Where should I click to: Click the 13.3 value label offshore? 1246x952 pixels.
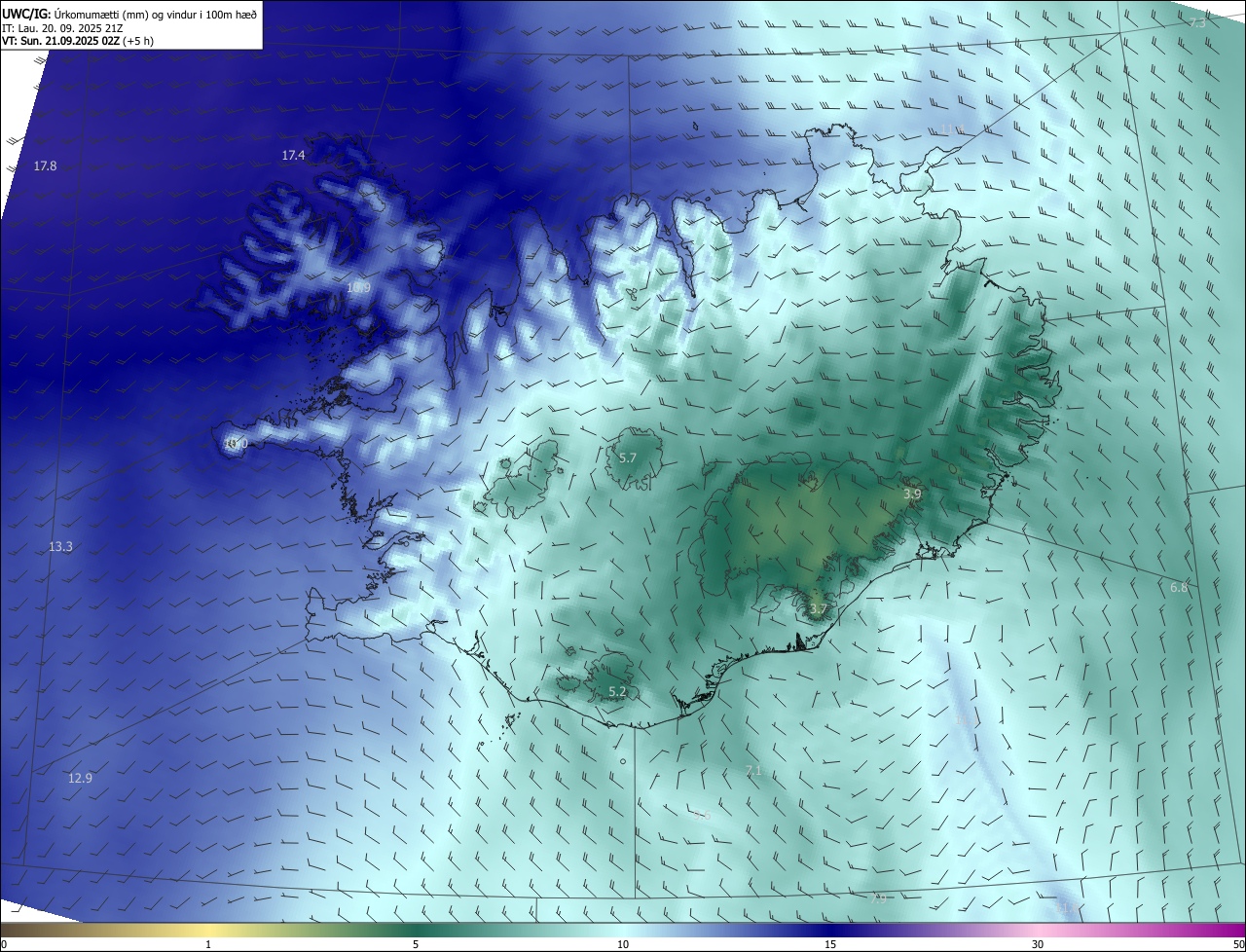[x=60, y=547]
